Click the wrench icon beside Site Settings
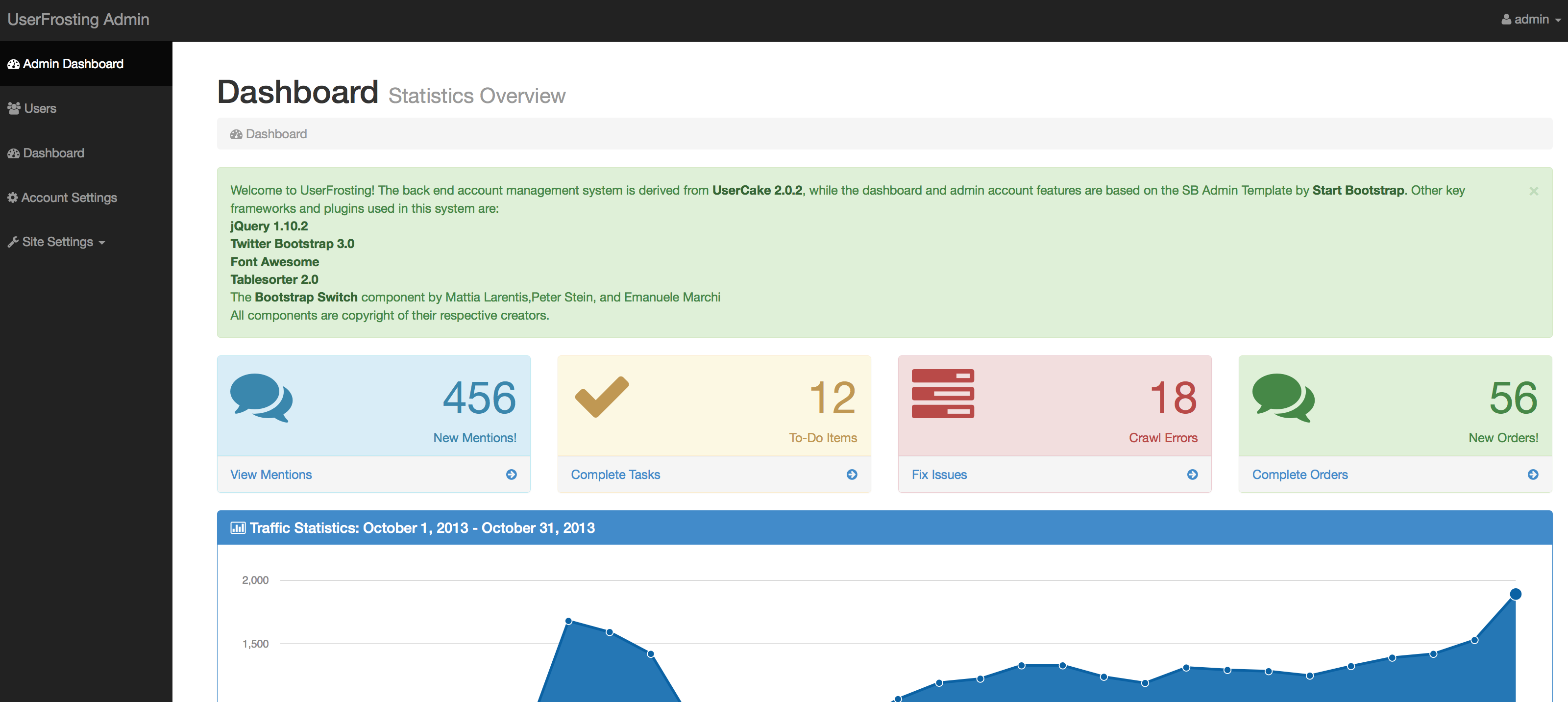The width and height of the screenshot is (1568, 702). [13, 242]
